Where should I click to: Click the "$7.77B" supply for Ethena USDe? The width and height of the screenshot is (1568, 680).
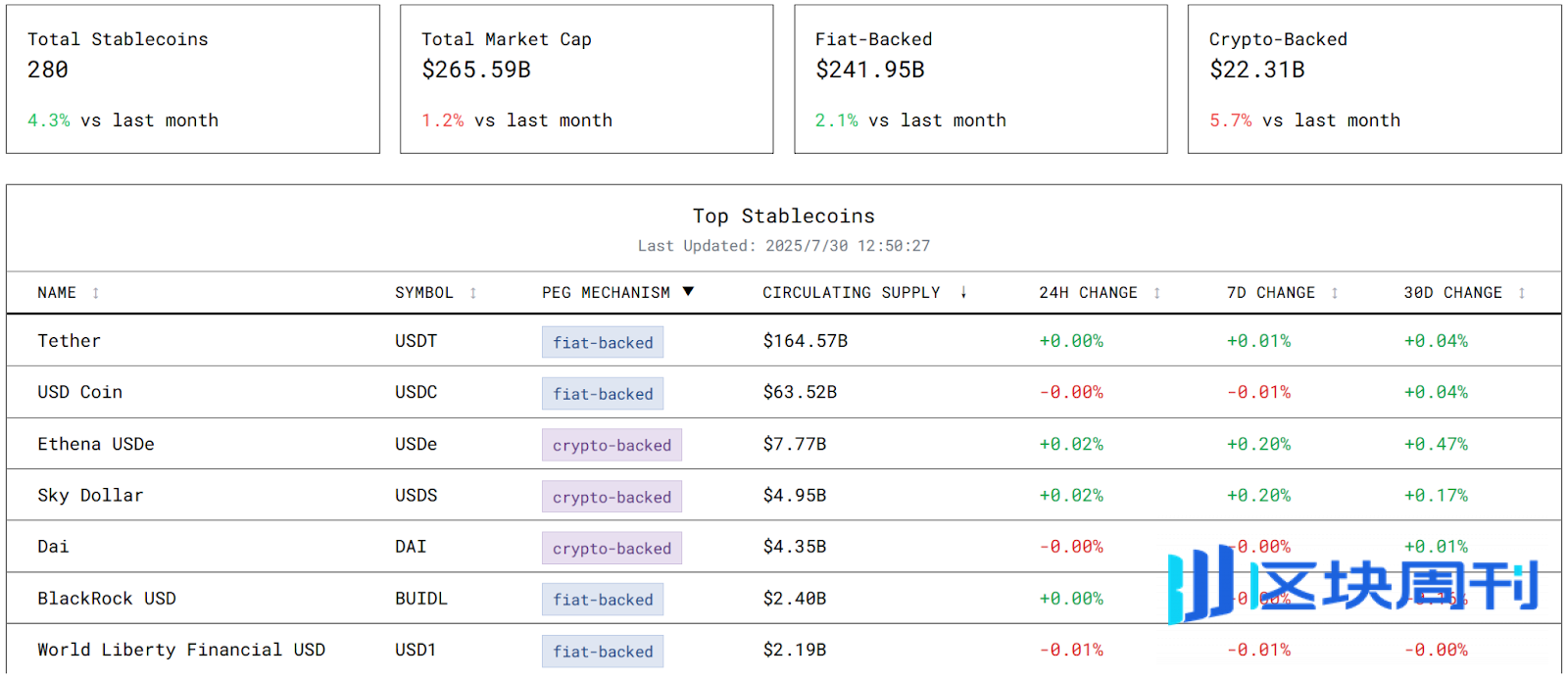coord(795,444)
